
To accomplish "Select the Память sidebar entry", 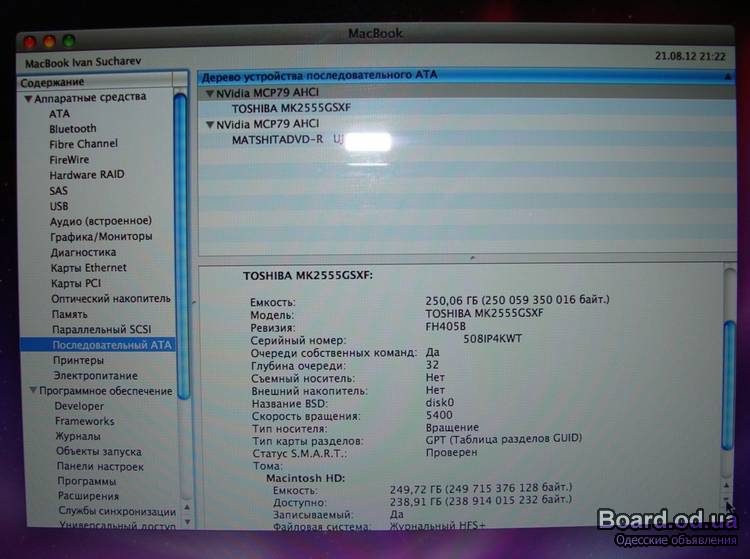I will (69, 314).
